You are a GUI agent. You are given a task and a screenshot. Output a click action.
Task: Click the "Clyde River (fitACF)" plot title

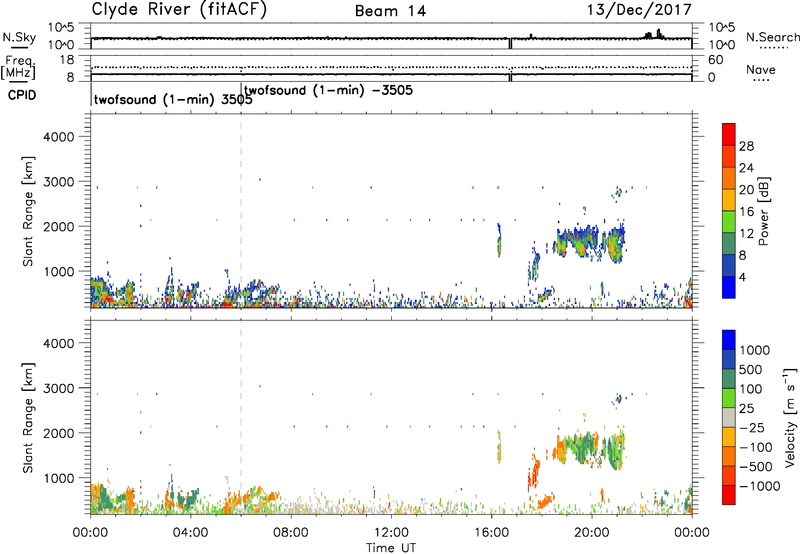tap(179, 10)
